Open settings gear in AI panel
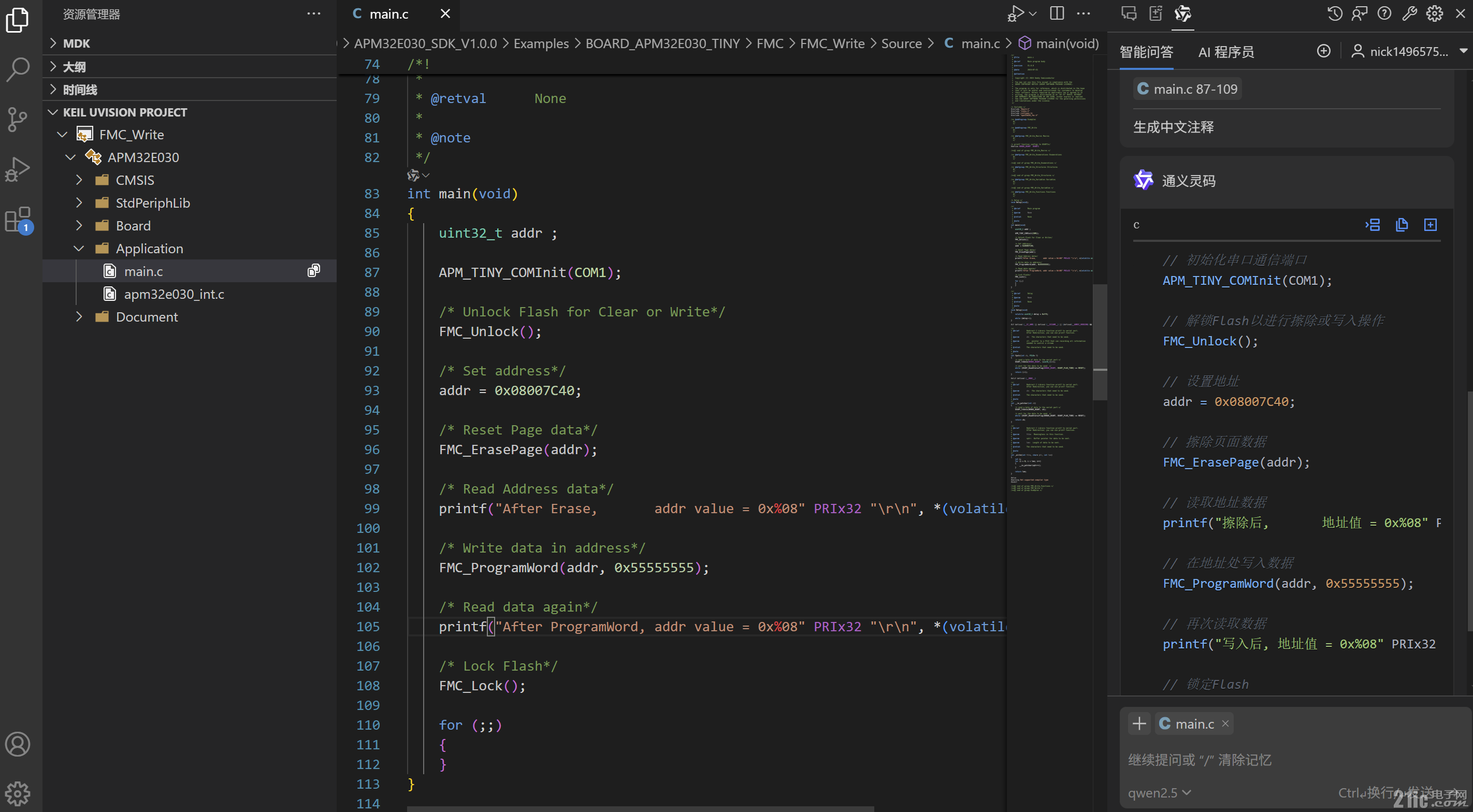The image size is (1473, 812). coord(1435,13)
